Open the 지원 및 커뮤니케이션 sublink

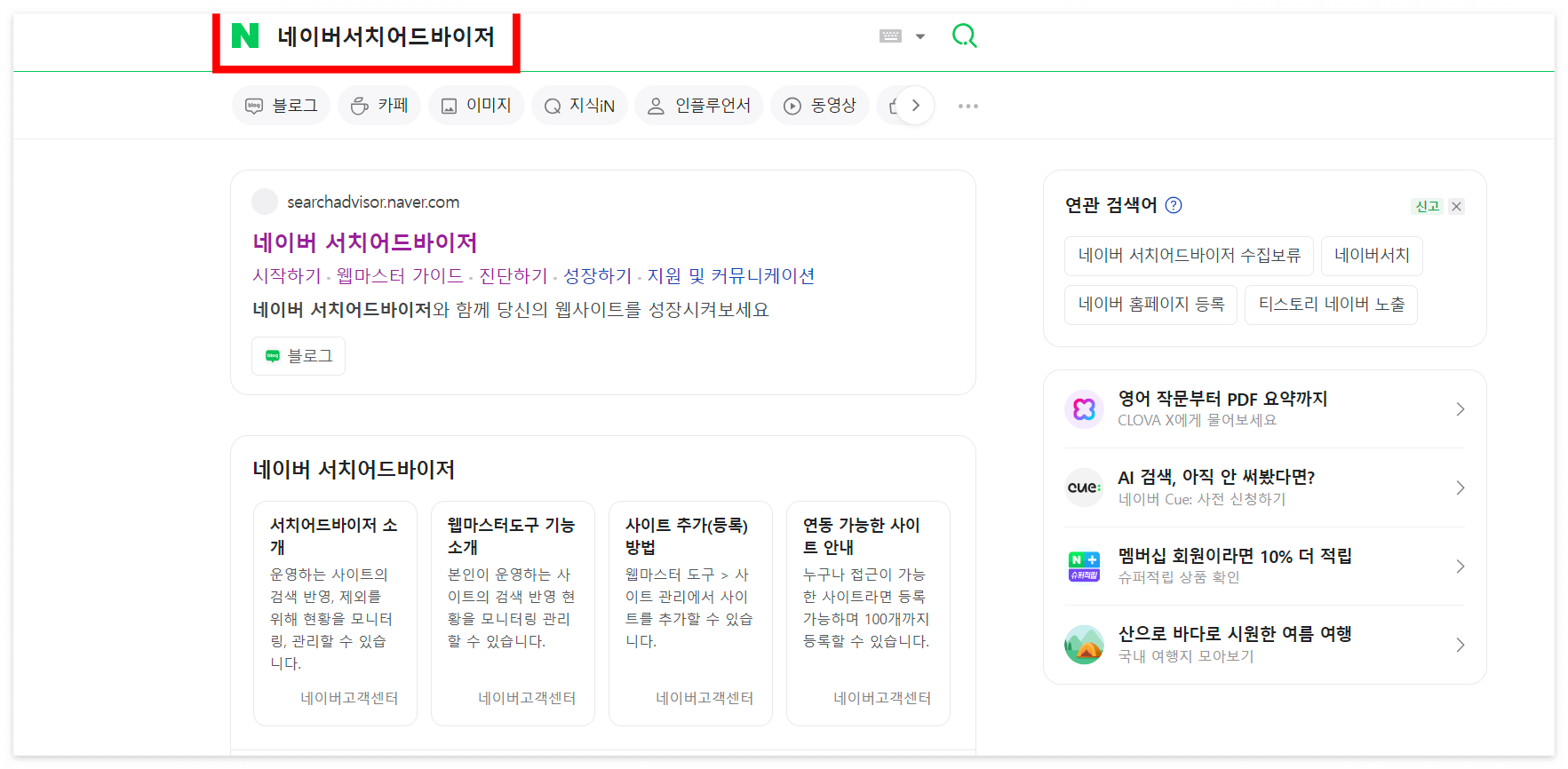[x=731, y=276]
